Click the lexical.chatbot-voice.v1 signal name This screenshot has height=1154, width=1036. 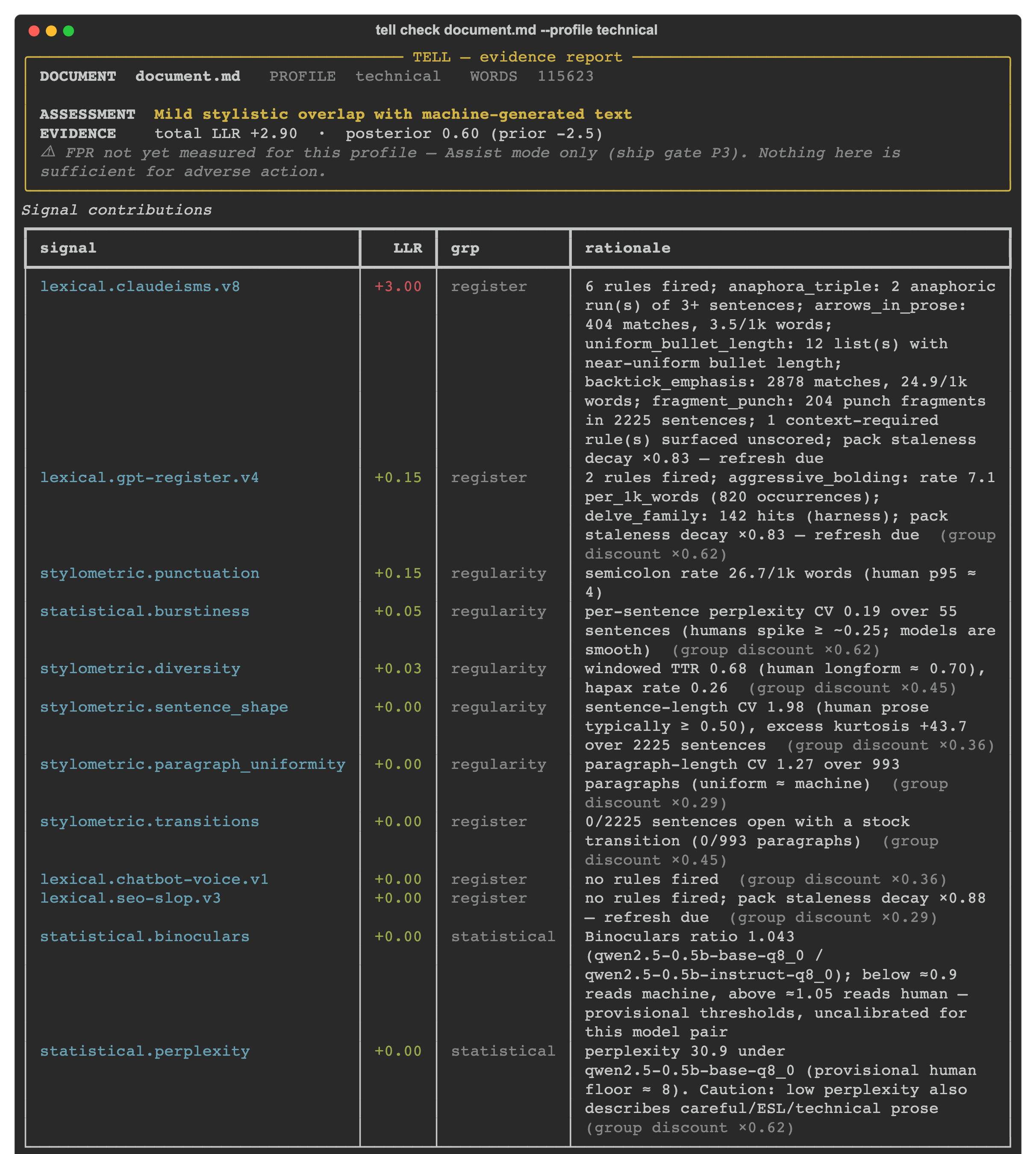(154, 879)
